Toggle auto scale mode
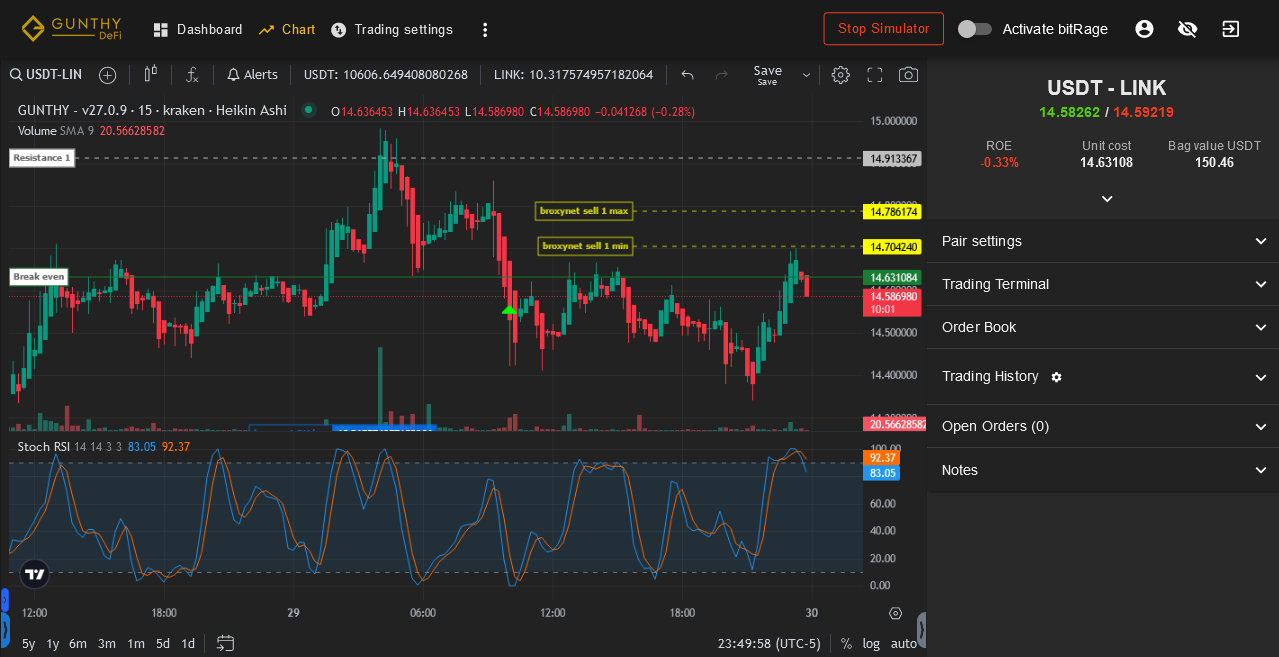1279x657 pixels. [x=903, y=643]
